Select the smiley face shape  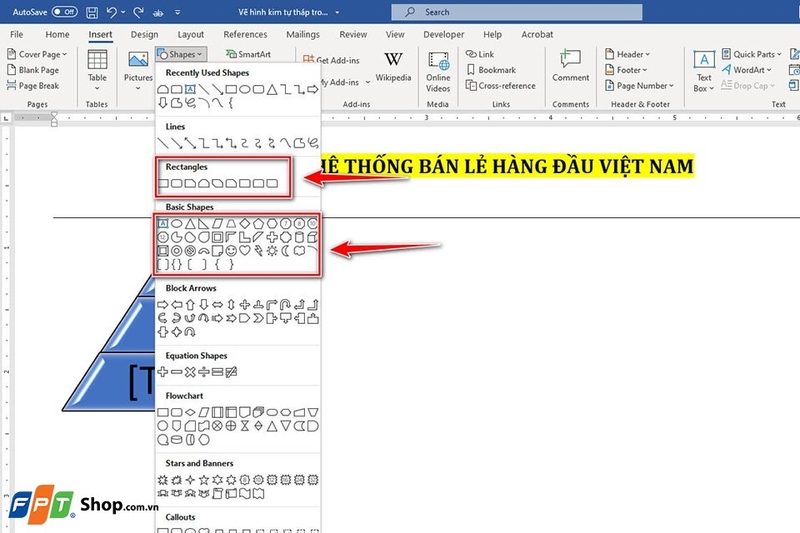click(231, 250)
